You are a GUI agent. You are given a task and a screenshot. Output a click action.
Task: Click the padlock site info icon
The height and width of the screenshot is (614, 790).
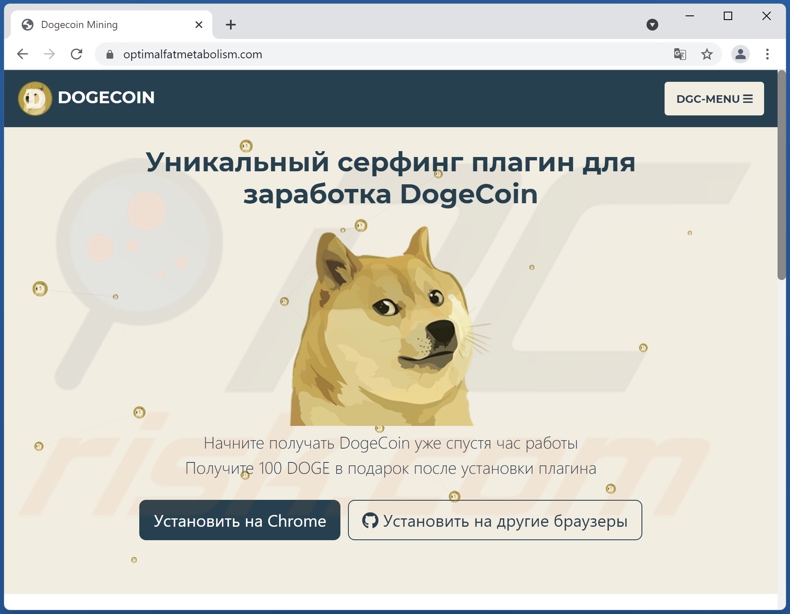pos(109,54)
